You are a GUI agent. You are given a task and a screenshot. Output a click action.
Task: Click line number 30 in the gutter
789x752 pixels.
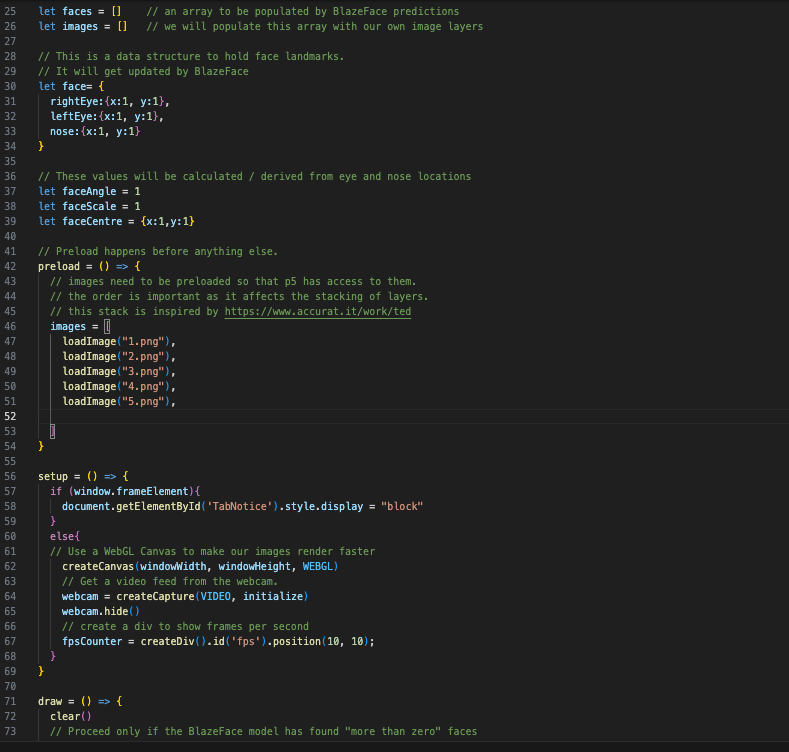[10, 86]
